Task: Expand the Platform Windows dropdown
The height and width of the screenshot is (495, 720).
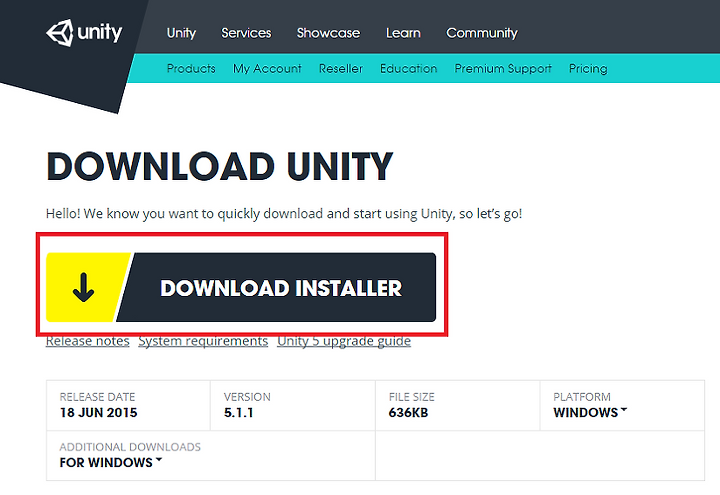Action: [590, 412]
